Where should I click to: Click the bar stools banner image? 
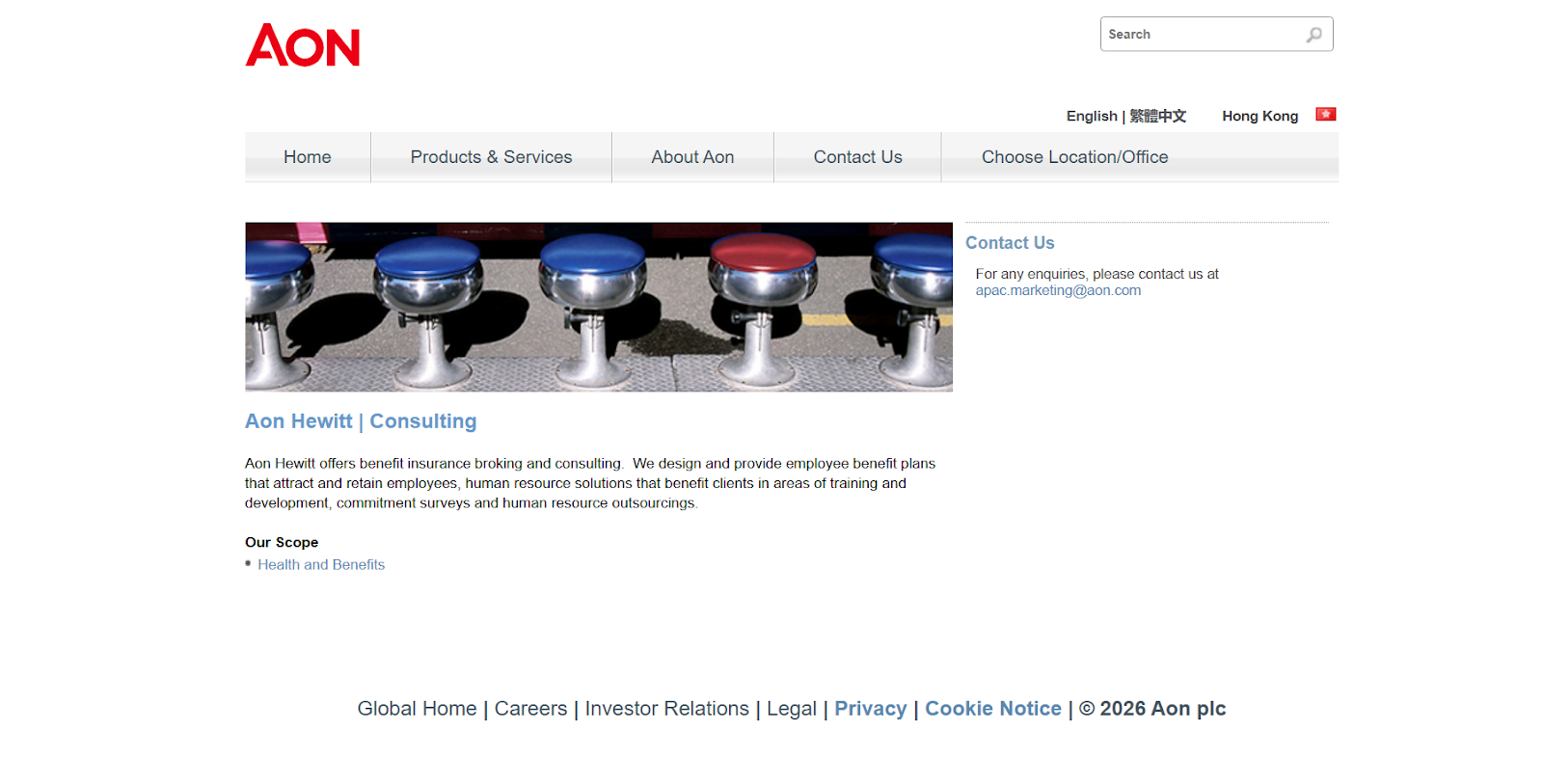[599, 307]
